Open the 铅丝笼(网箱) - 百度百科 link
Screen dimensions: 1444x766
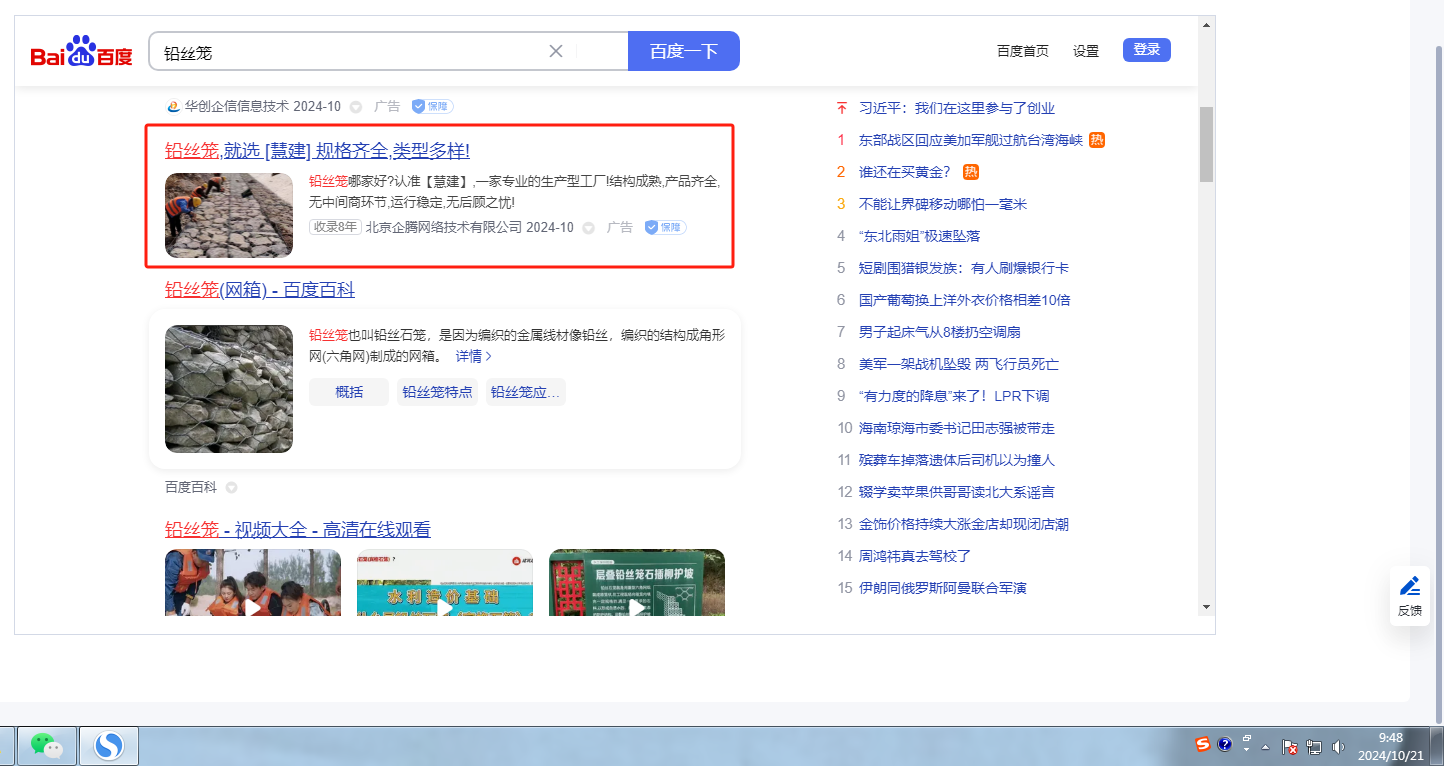(259, 290)
